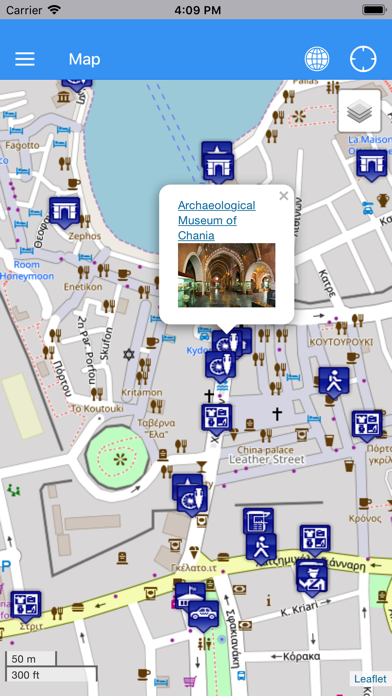Tap the pink shopping cart symbol
392x696 pixels.
(190, 681)
